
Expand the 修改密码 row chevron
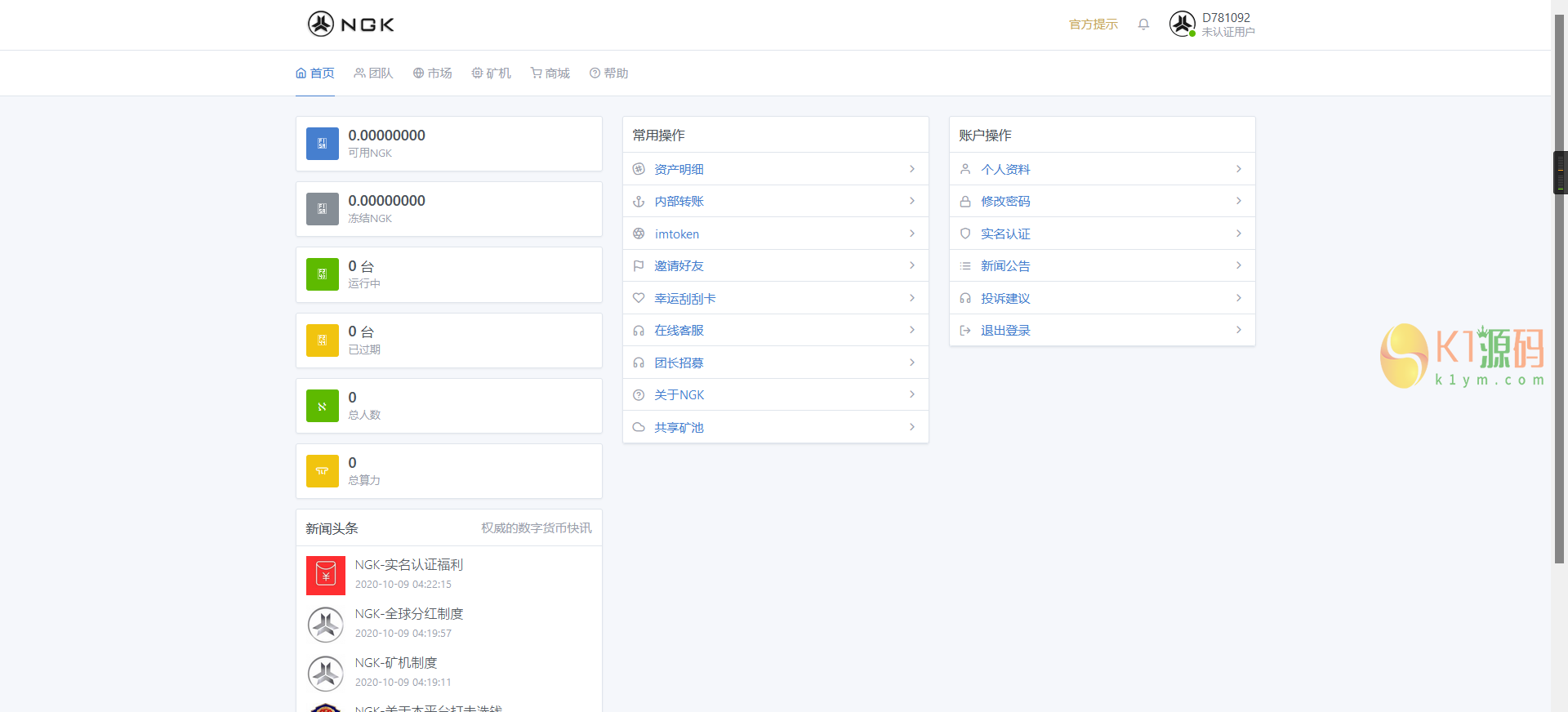1239,201
